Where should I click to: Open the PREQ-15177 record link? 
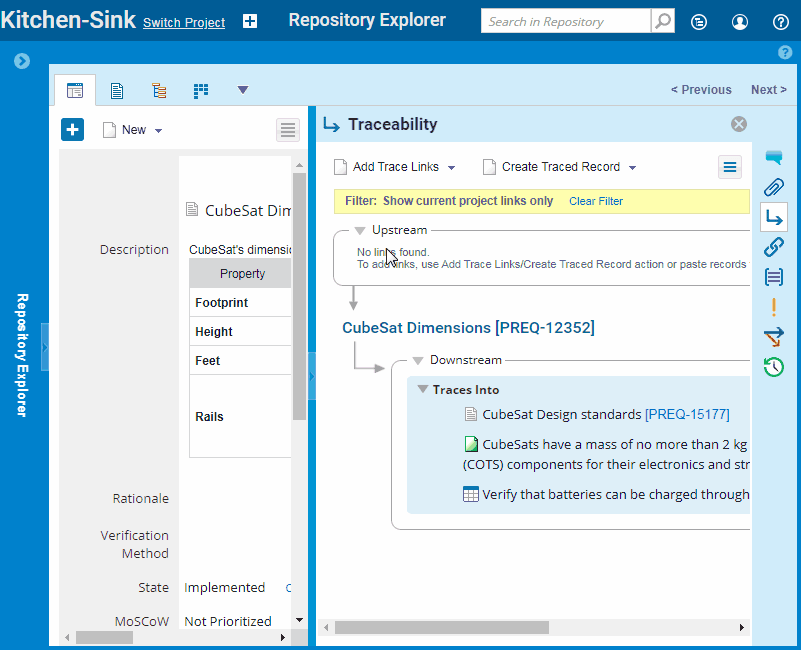point(687,414)
